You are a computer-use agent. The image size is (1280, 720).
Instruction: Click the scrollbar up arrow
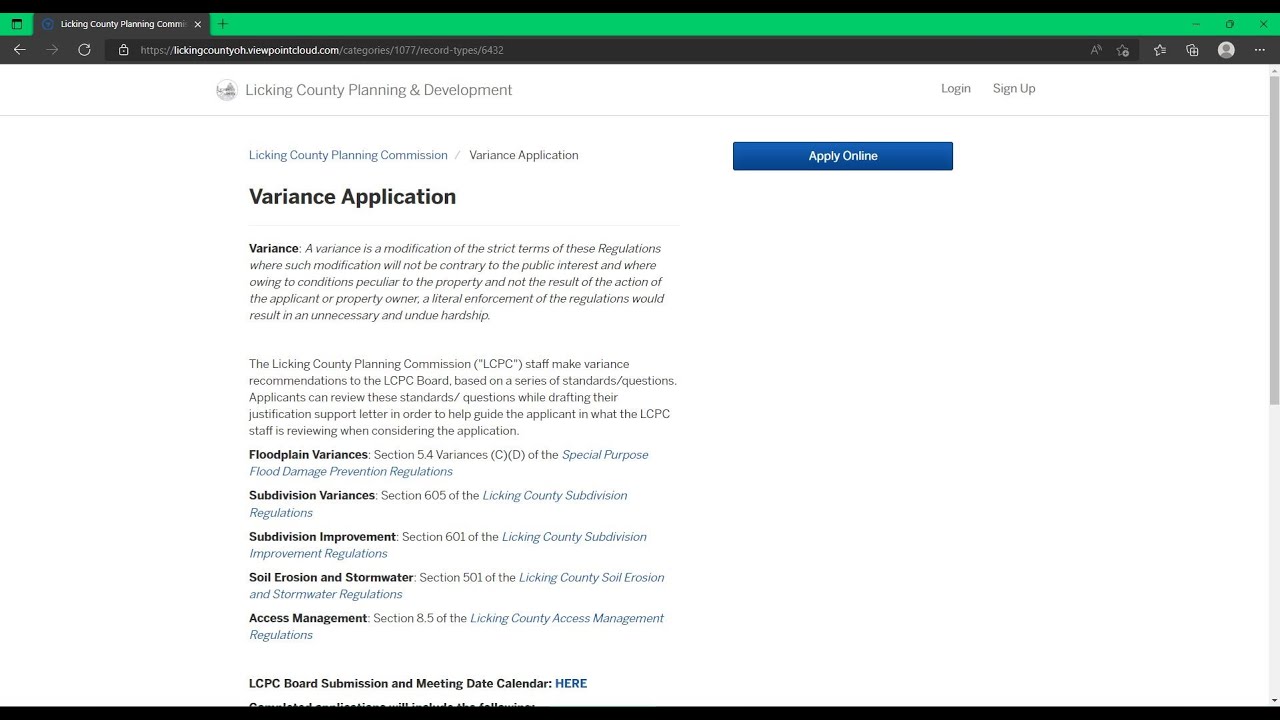pyautogui.click(x=1274, y=70)
